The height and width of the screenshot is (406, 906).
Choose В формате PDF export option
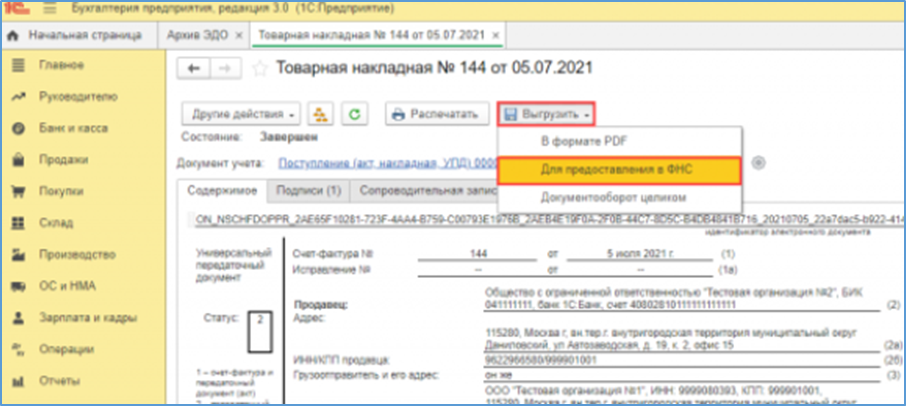619,140
